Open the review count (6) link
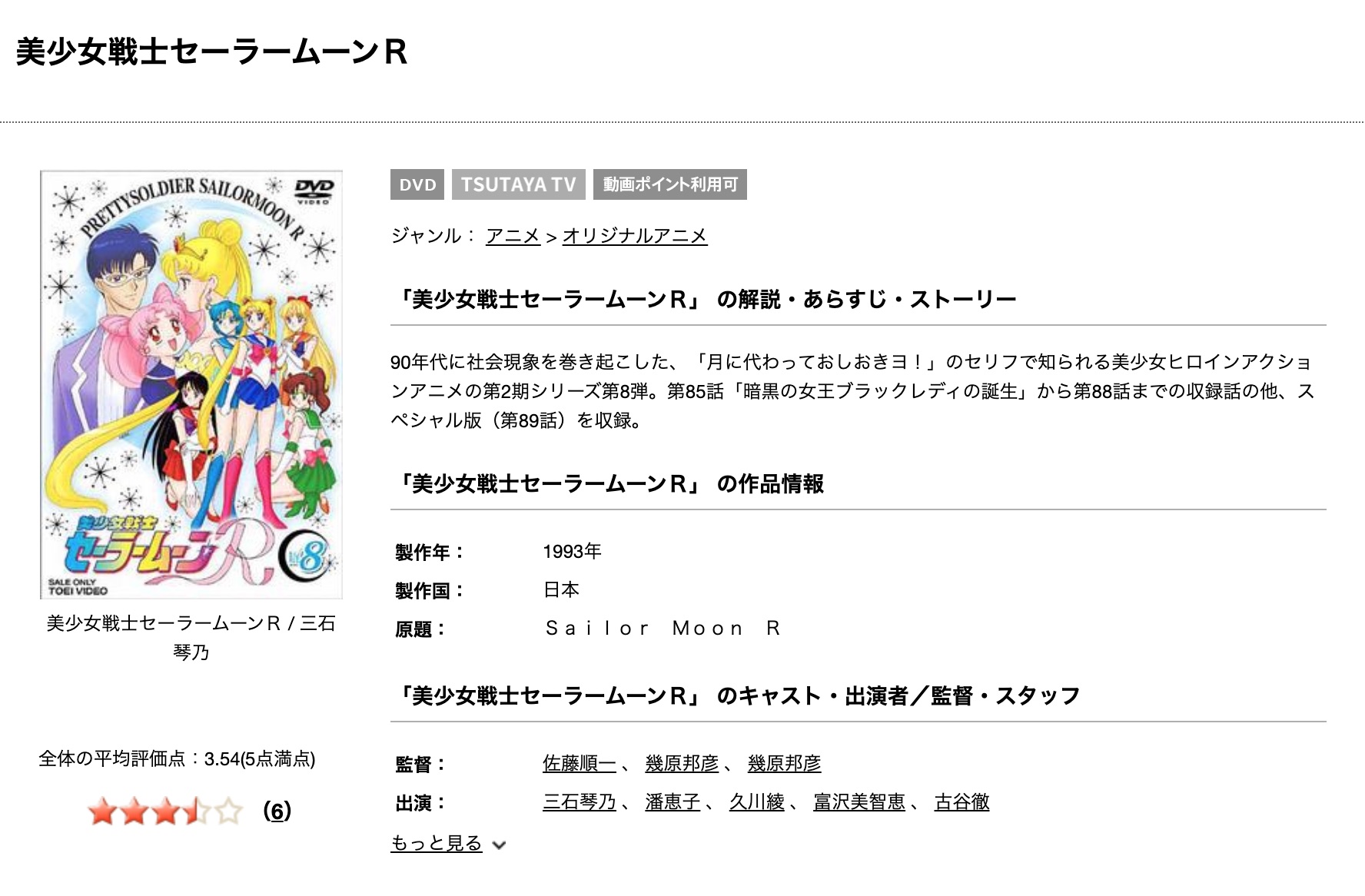 pos(277,811)
